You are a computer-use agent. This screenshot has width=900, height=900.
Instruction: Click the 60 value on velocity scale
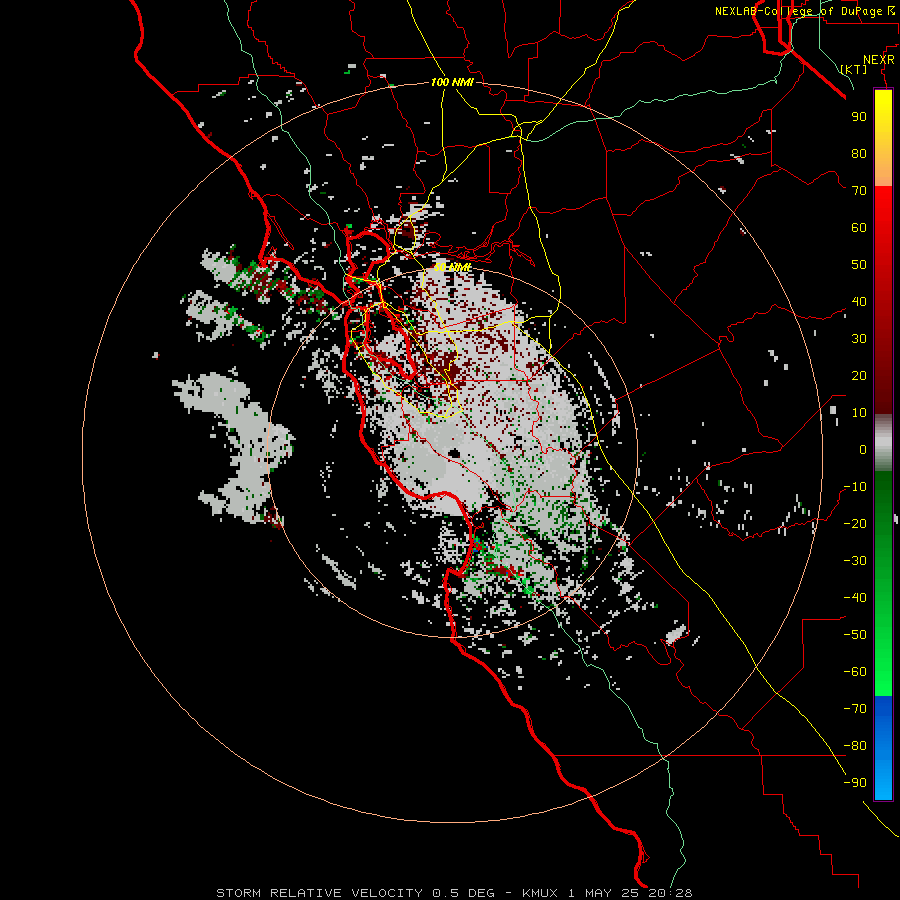[x=859, y=228]
